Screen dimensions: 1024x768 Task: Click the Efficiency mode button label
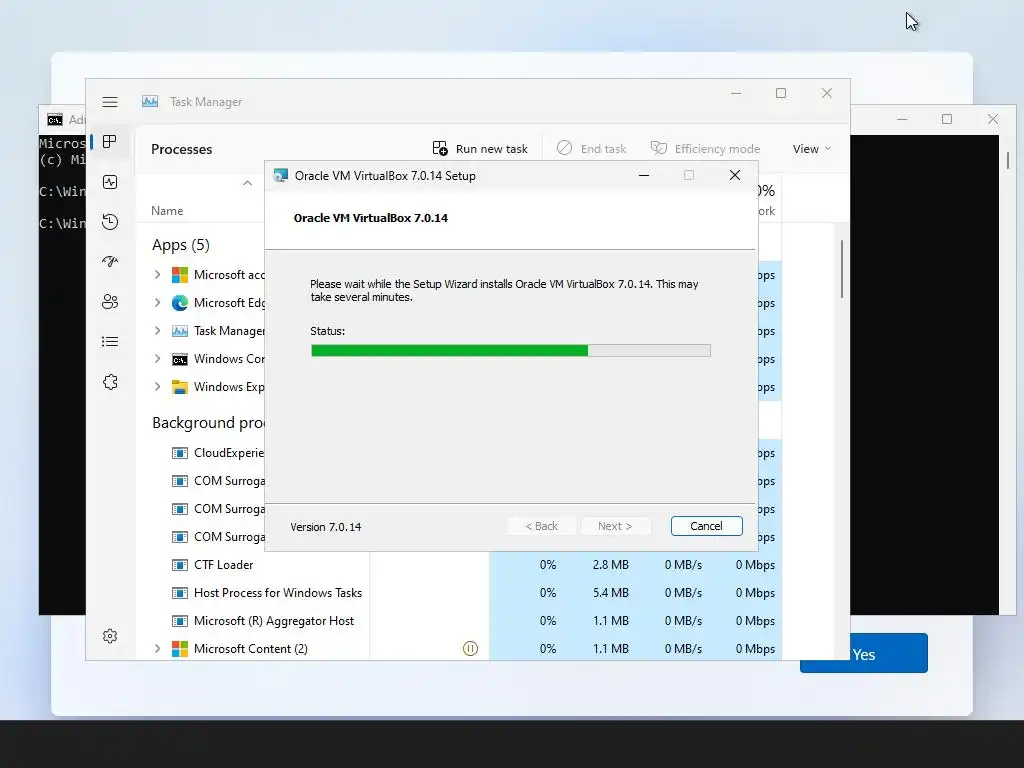coord(717,149)
